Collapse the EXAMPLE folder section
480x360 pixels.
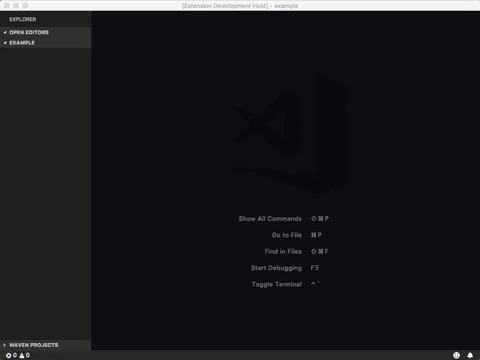click(45, 43)
